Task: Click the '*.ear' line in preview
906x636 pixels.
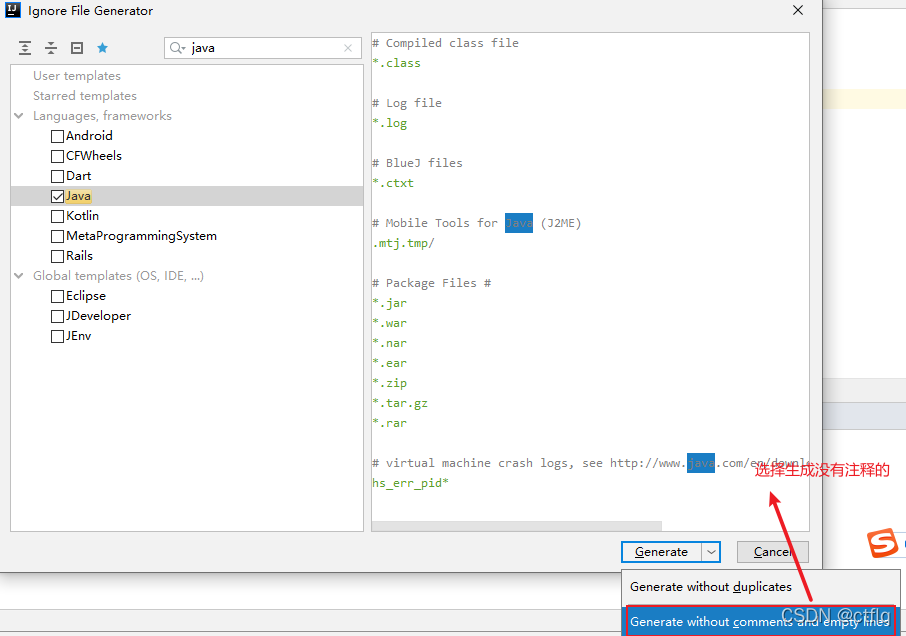Action: pos(389,363)
